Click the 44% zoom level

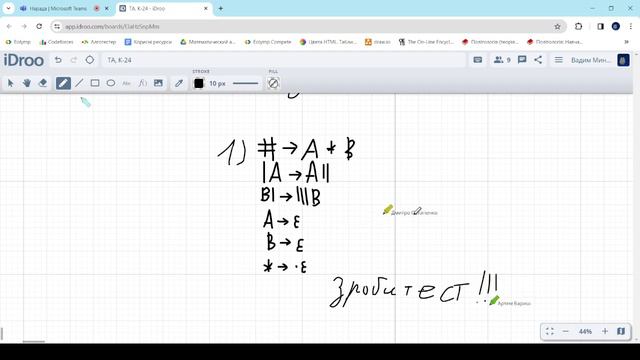585,331
